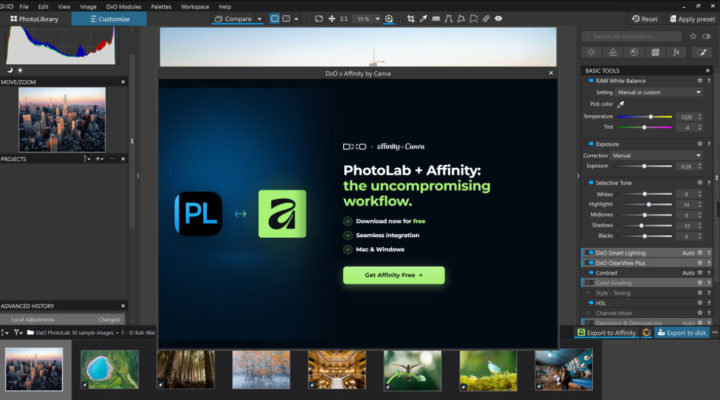Open view mode options dropdown
The image size is (720, 400).
[296, 19]
